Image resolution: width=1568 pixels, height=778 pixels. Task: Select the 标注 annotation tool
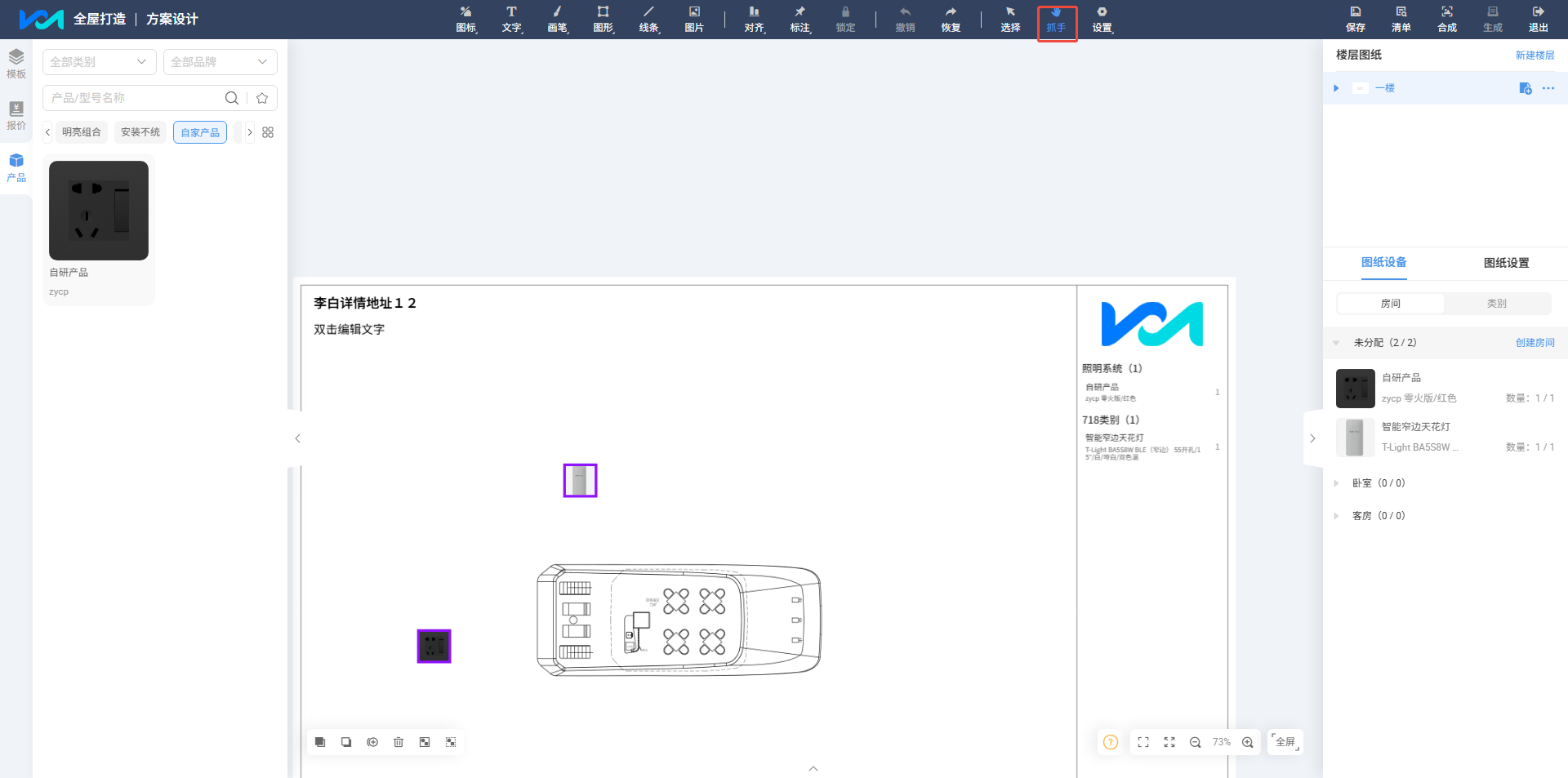point(800,20)
